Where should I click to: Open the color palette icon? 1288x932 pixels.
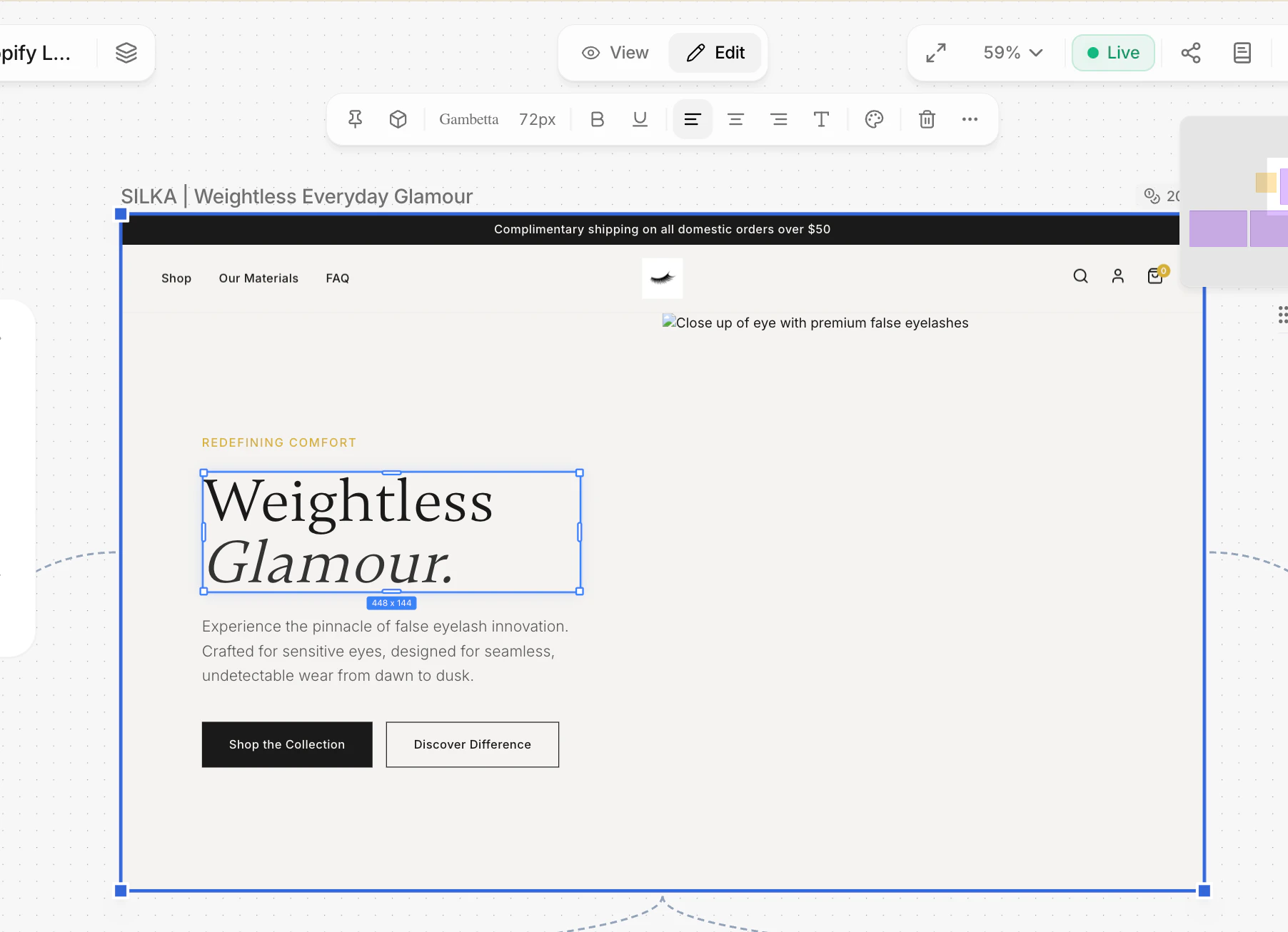coord(875,119)
